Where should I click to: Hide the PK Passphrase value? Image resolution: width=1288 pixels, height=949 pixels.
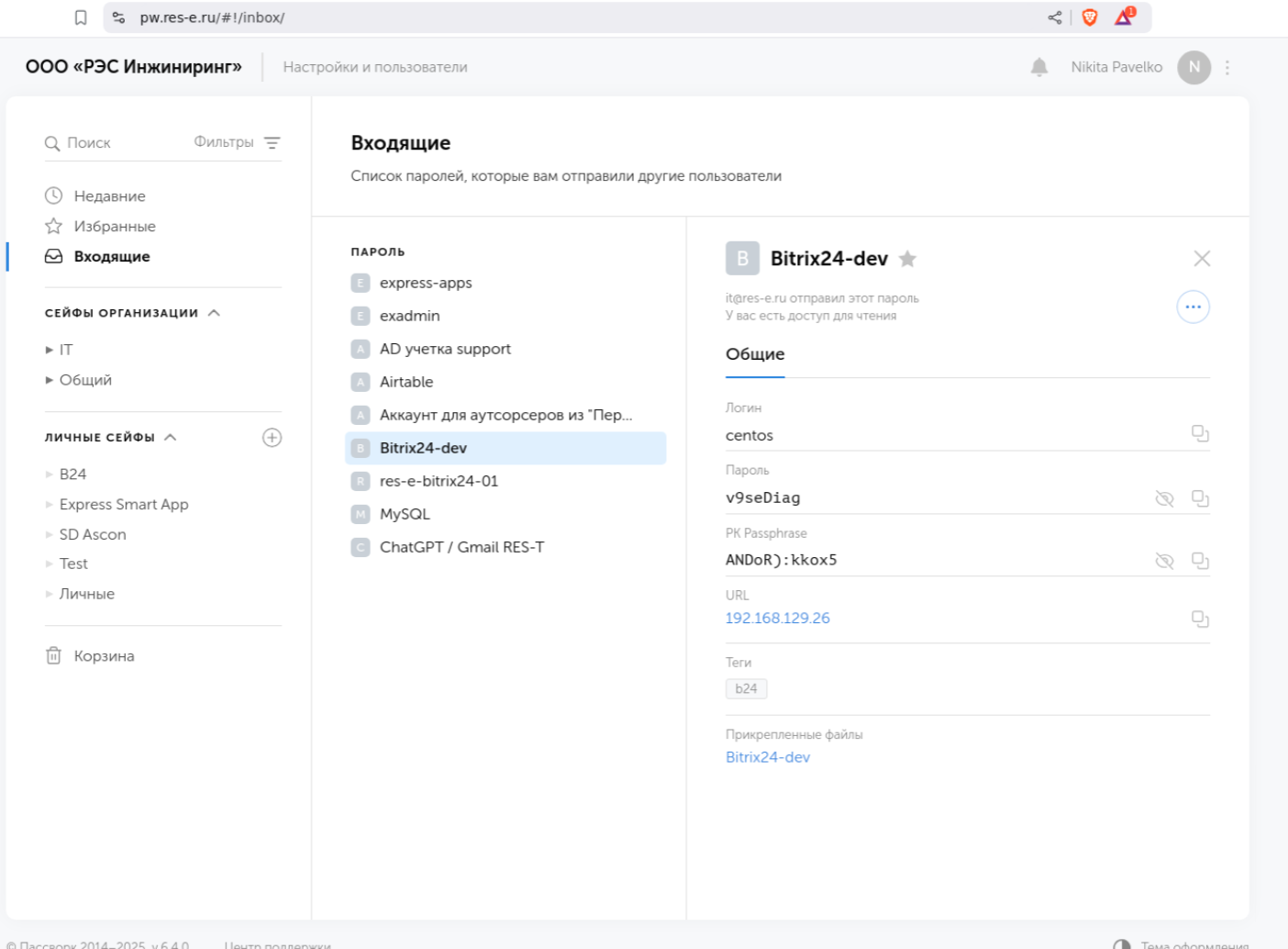click(1164, 561)
